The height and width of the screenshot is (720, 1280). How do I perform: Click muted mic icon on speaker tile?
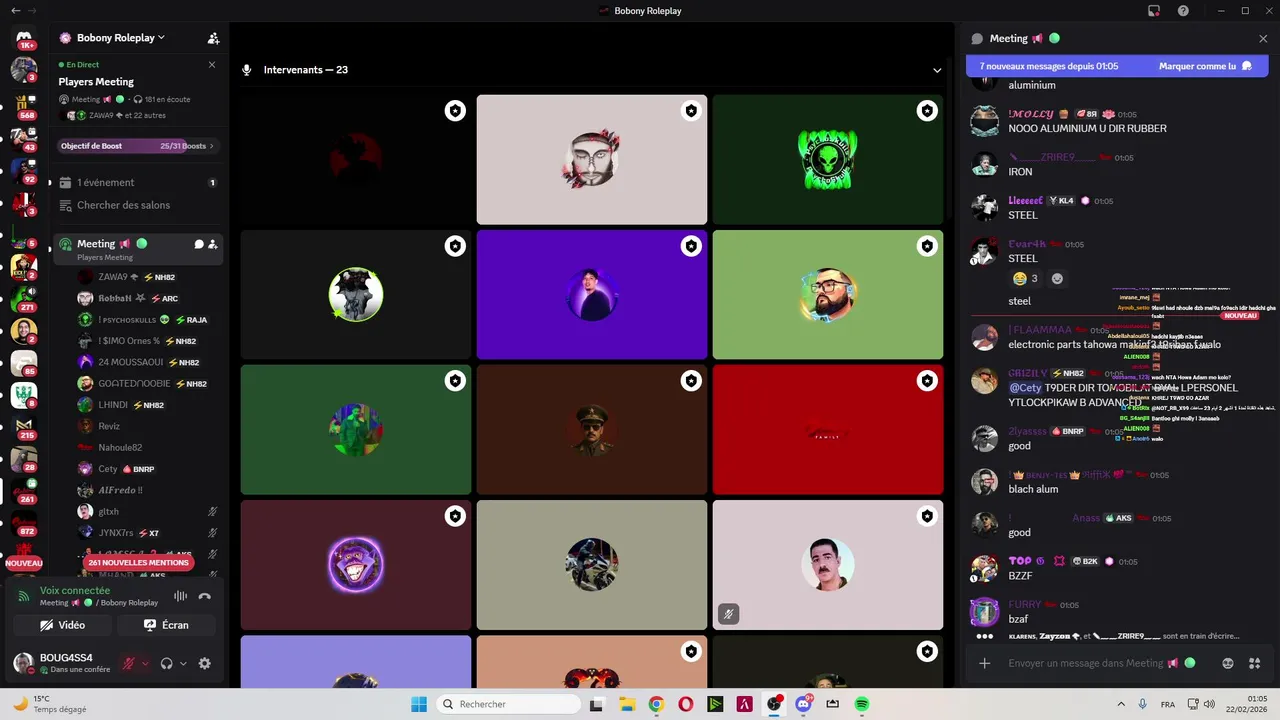(x=729, y=614)
